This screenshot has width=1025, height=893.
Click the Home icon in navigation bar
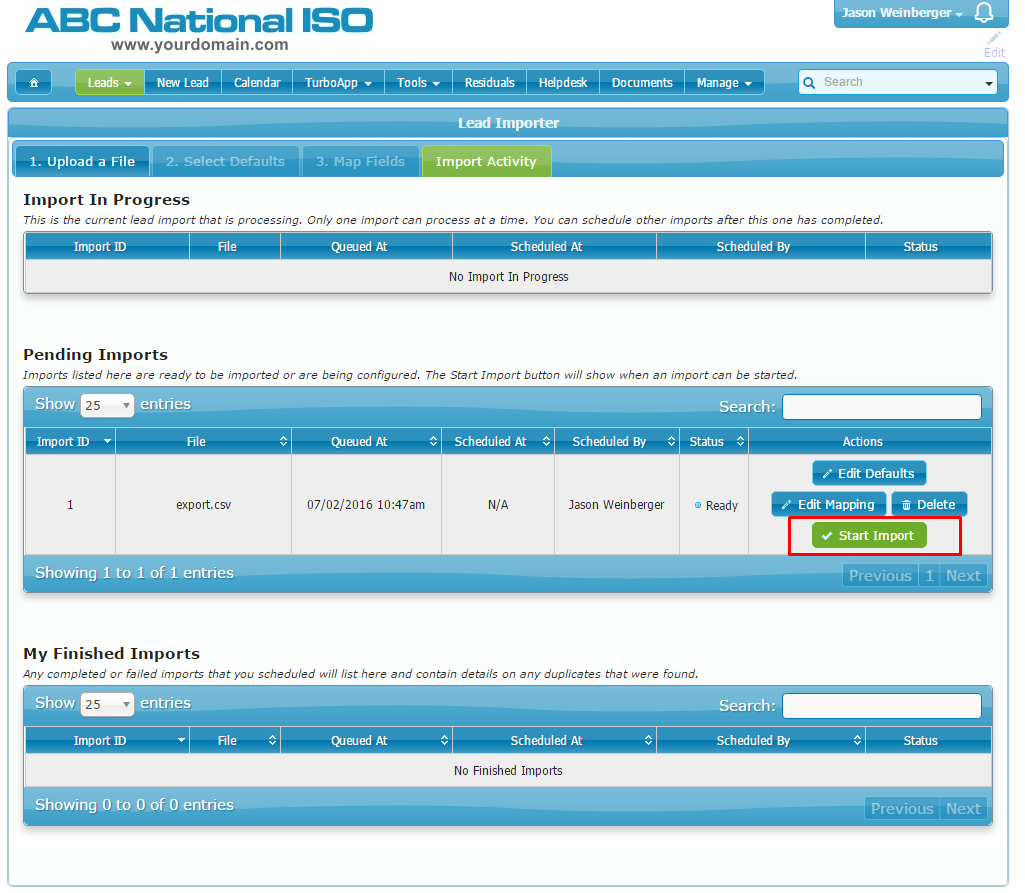[x=34, y=83]
